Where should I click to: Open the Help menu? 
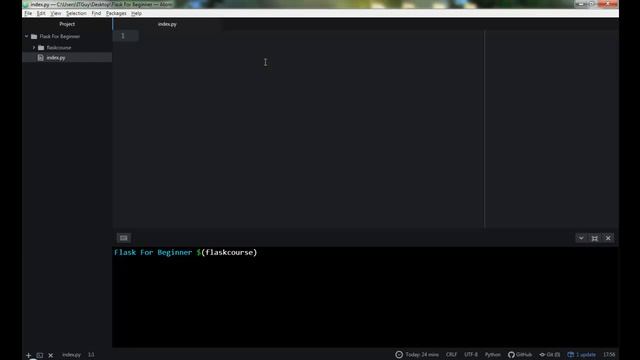point(136,13)
